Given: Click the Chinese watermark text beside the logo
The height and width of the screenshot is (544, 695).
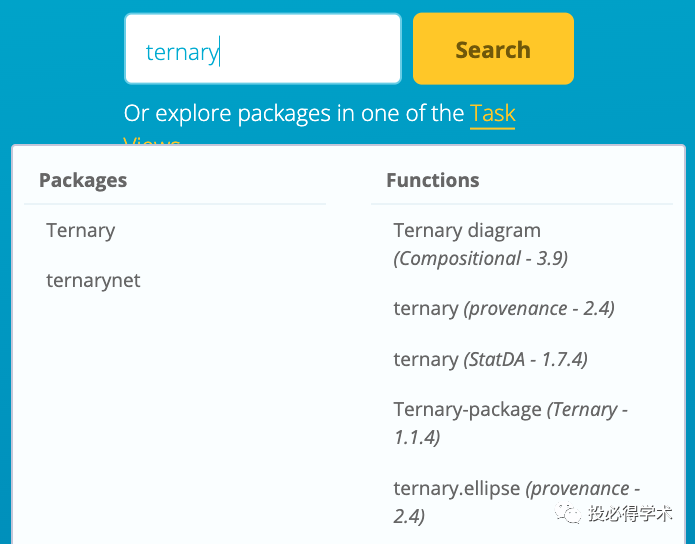Looking at the screenshot, I should tap(629, 514).
